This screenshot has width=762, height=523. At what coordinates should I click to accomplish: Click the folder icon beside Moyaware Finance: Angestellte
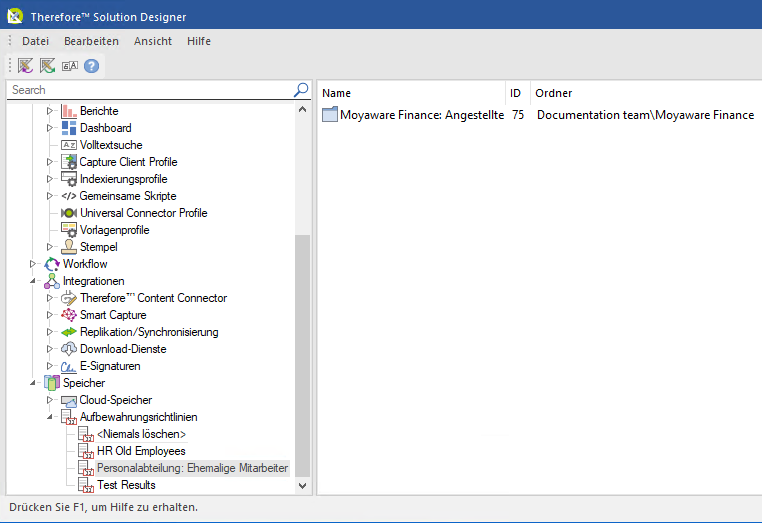coord(329,115)
